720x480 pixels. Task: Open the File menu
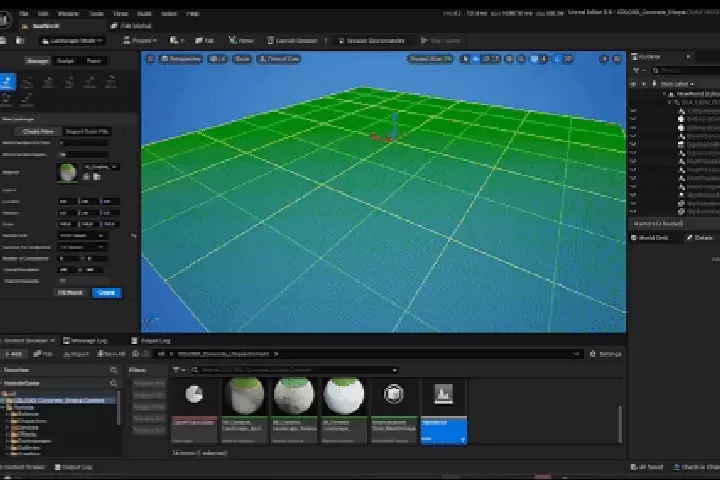(x=24, y=13)
